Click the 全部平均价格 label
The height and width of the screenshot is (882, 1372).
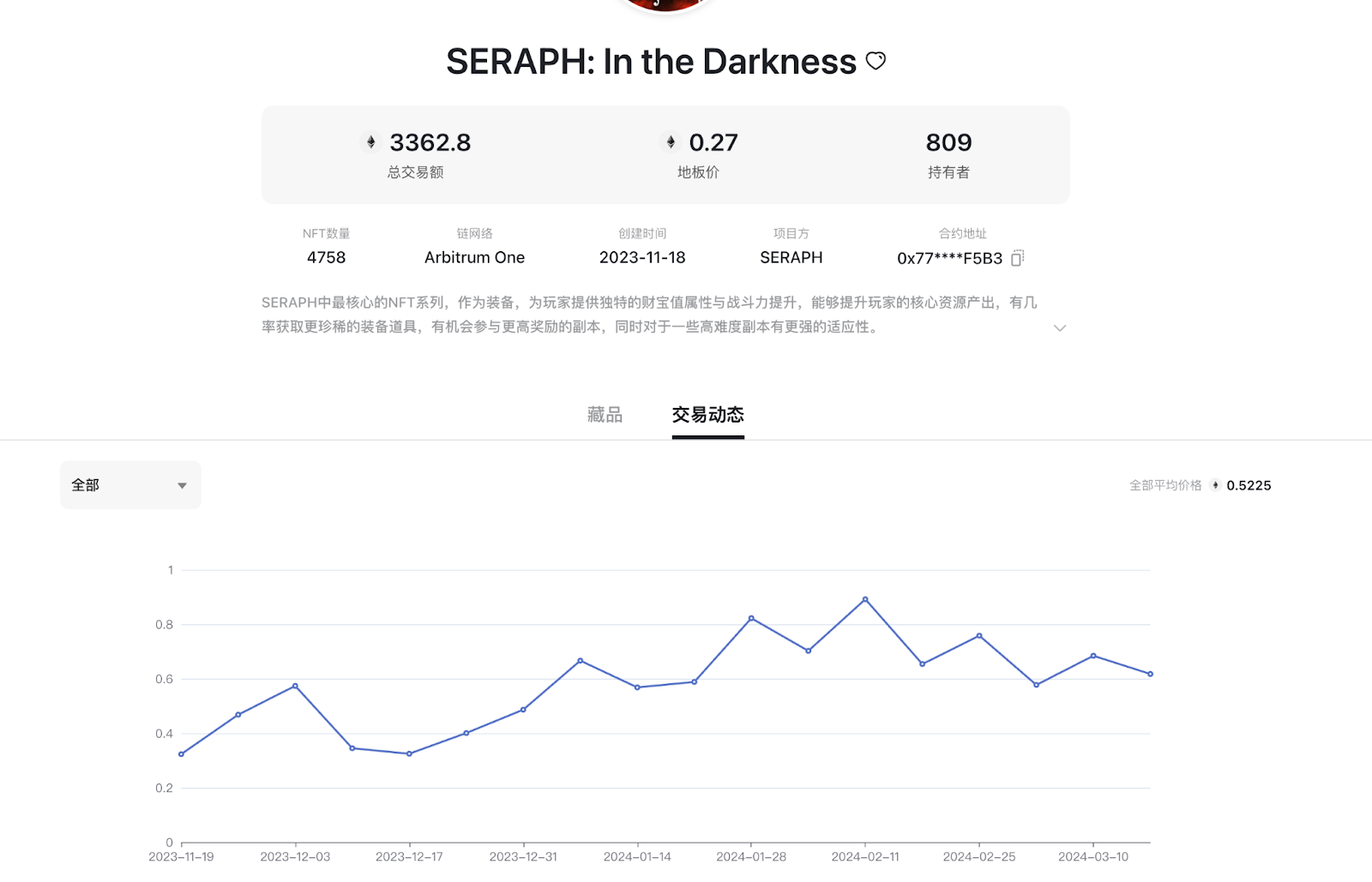[x=1165, y=485]
